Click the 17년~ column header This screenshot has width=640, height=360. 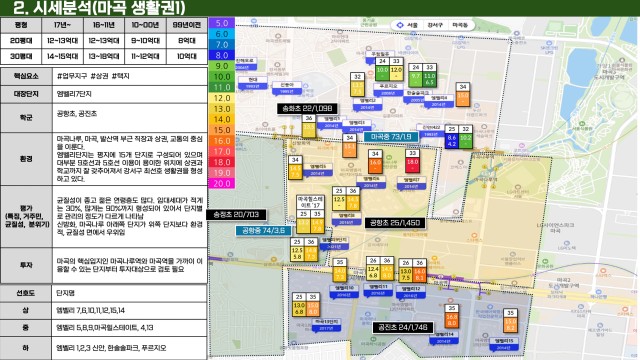tap(62, 25)
